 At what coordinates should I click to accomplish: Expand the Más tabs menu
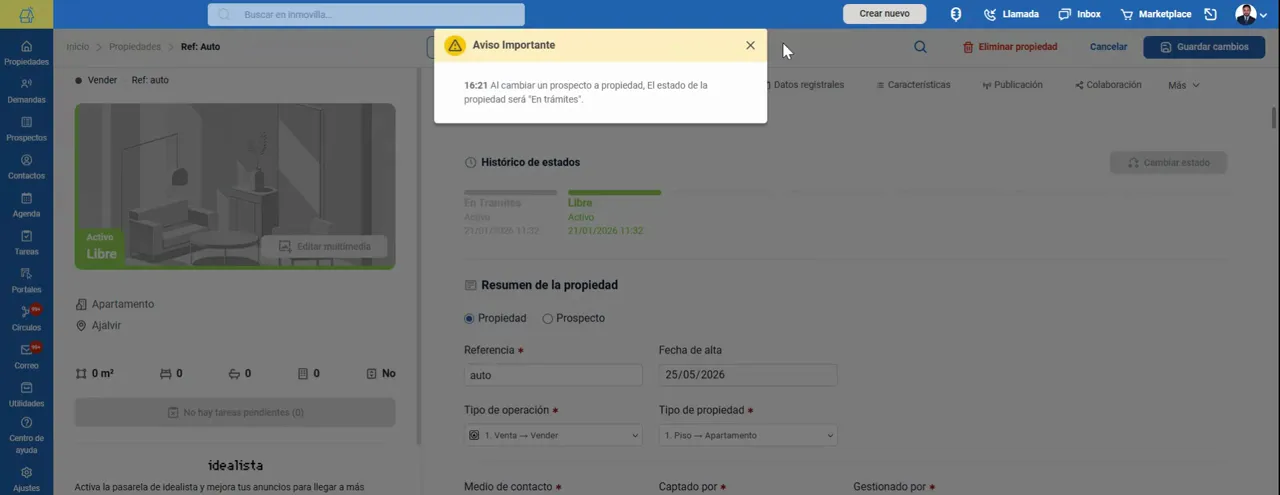(1183, 85)
